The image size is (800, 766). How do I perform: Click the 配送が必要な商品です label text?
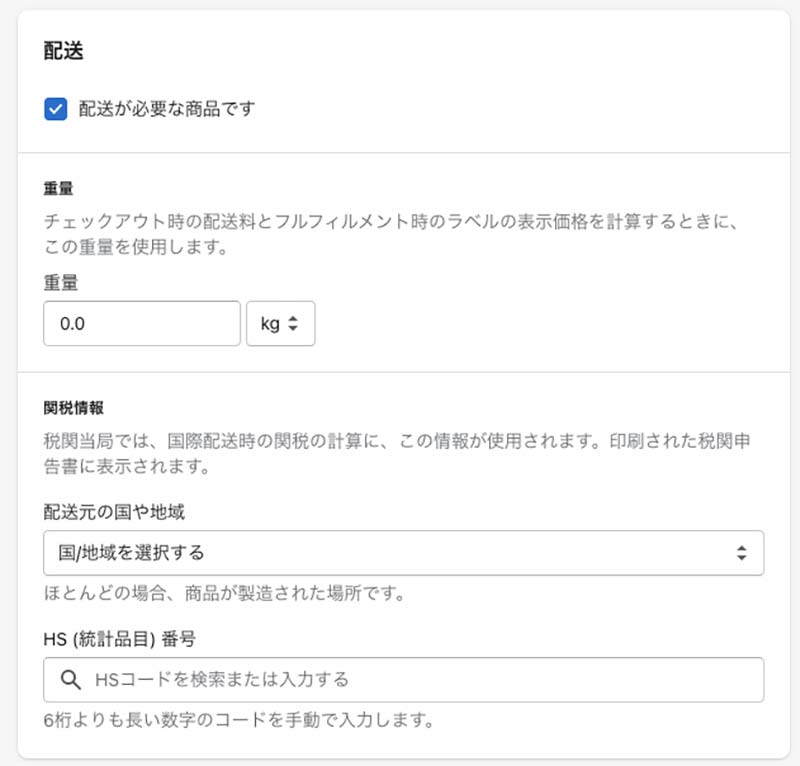167,108
